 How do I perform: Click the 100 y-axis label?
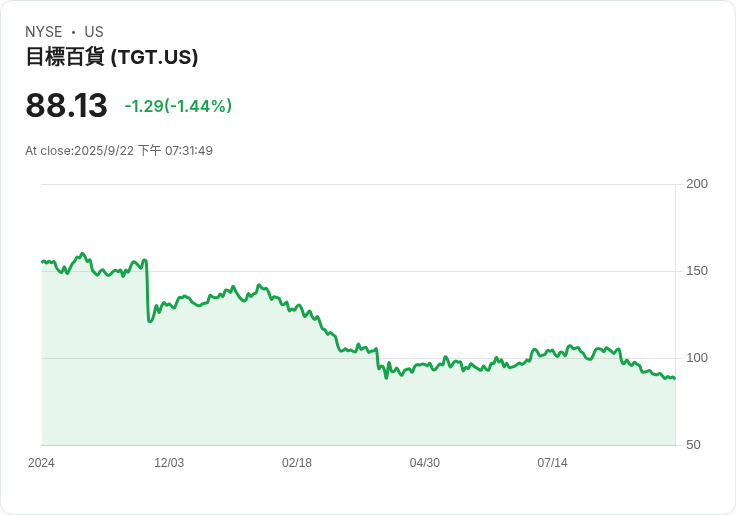[x=697, y=358]
